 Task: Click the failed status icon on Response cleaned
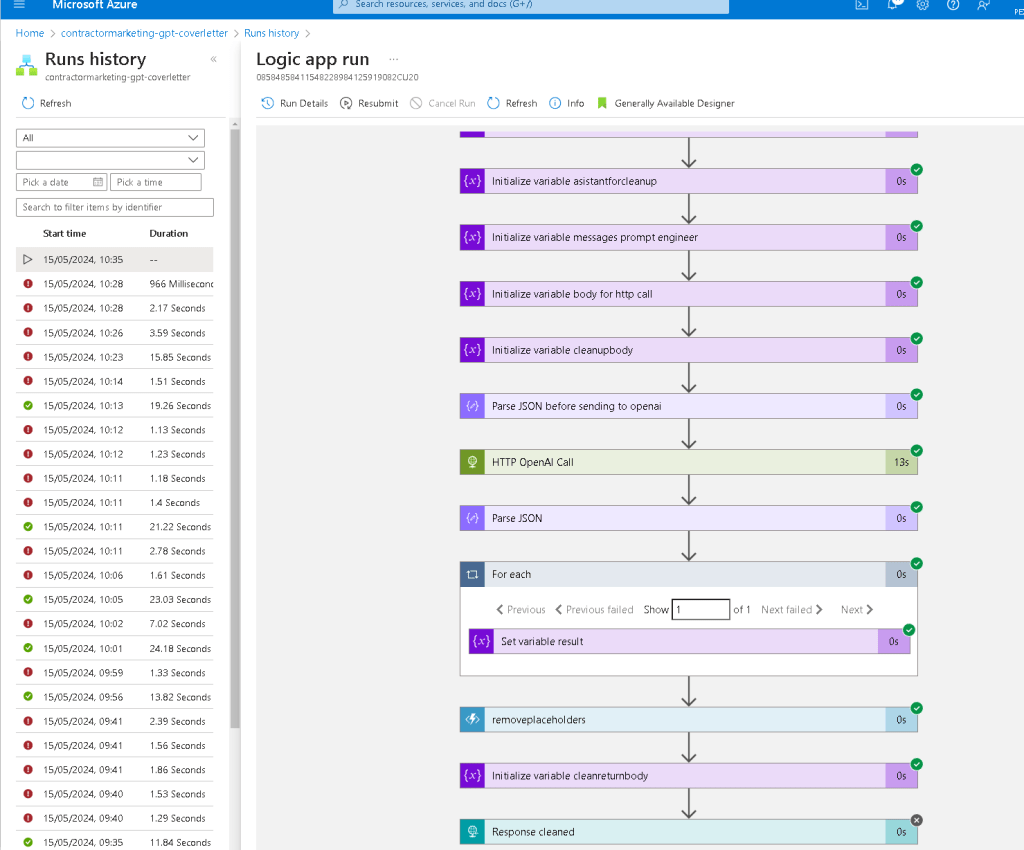(916, 820)
